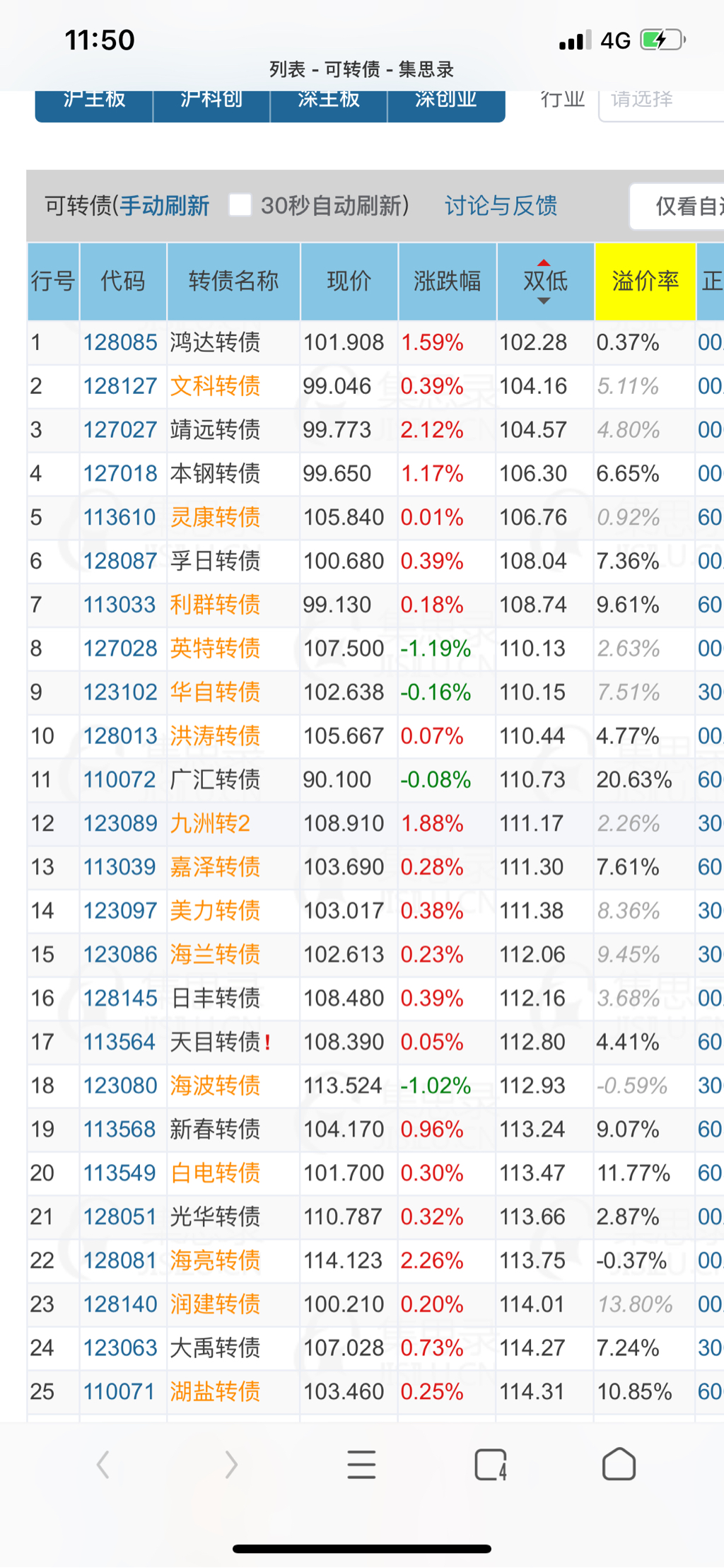
Task: Open bond code 110072
Action: point(119,779)
